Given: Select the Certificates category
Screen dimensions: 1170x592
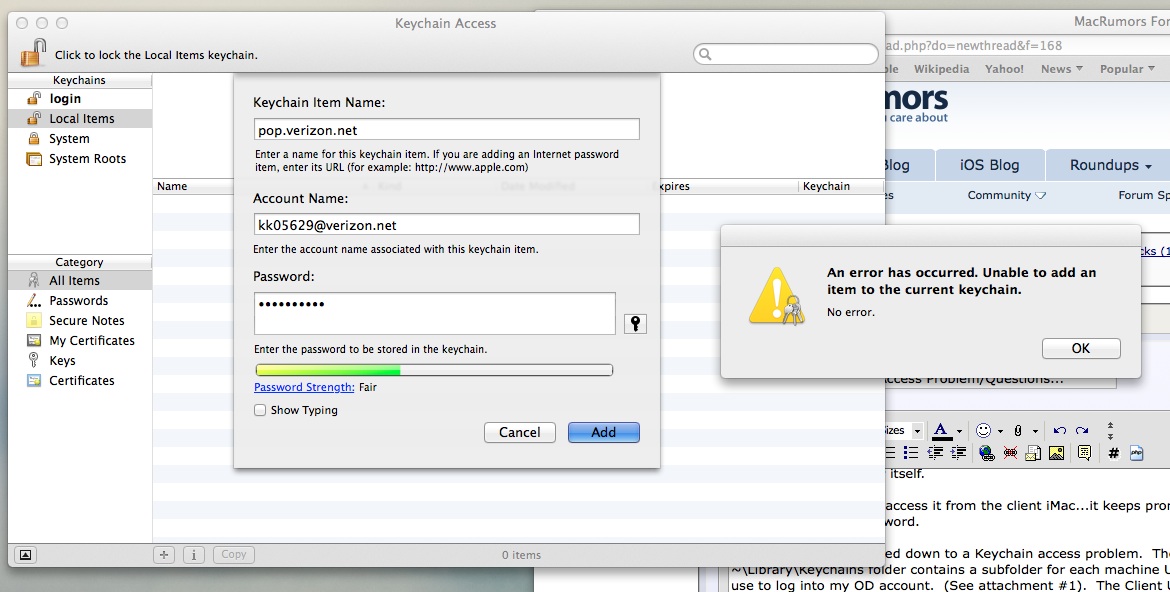Looking at the screenshot, I should click(80, 381).
